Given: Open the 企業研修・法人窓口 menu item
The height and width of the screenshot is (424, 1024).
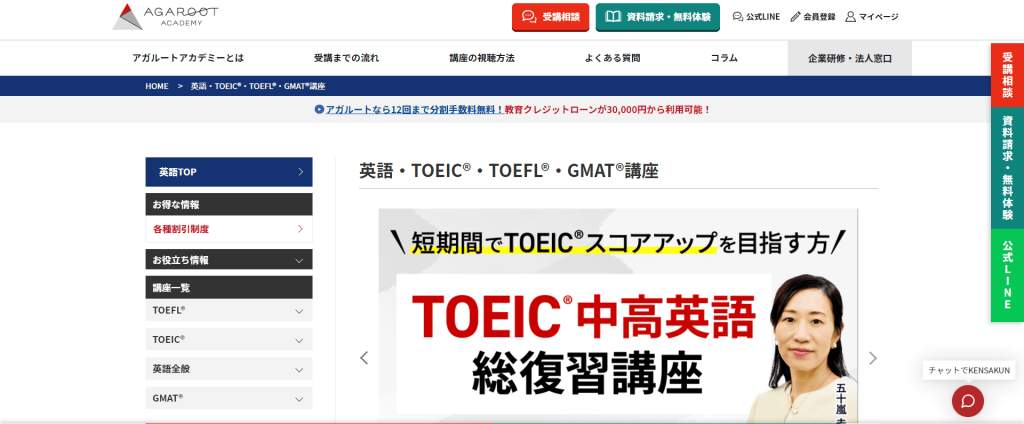Looking at the screenshot, I should point(850,58).
